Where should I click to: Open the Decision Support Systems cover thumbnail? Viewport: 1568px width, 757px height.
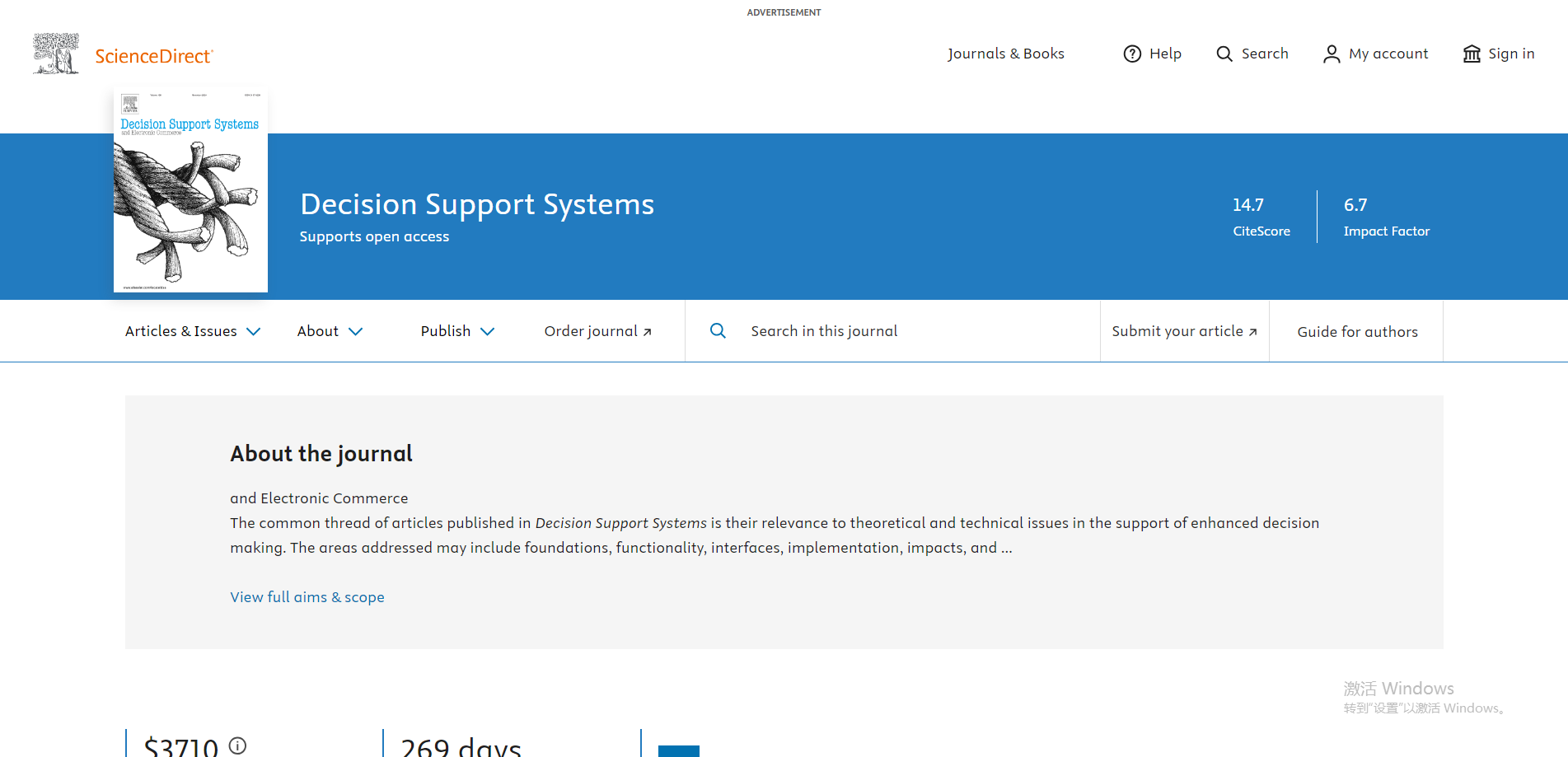(x=190, y=190)
